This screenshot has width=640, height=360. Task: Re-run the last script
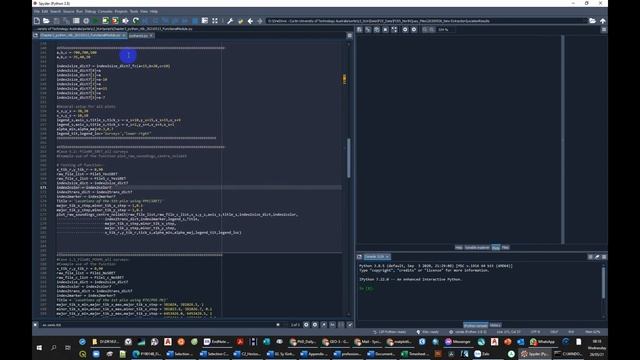[x=136, y=20]
